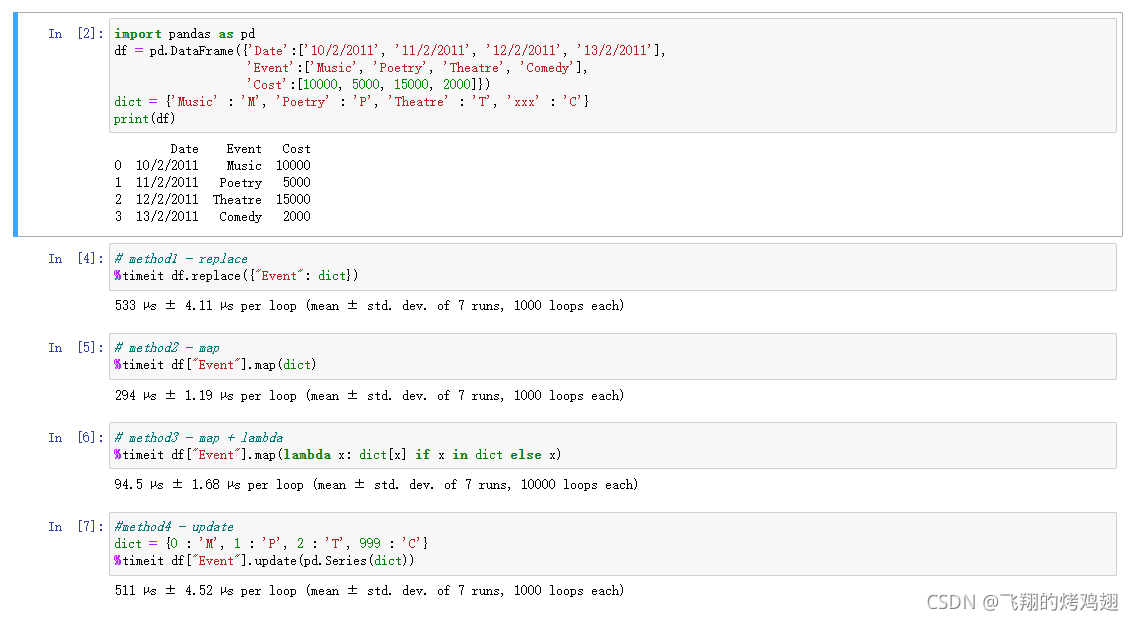Viewport: 1133px width, 621px height.
Task: Click the pd.DataFrame Date list line
Action: pos(389,51)
